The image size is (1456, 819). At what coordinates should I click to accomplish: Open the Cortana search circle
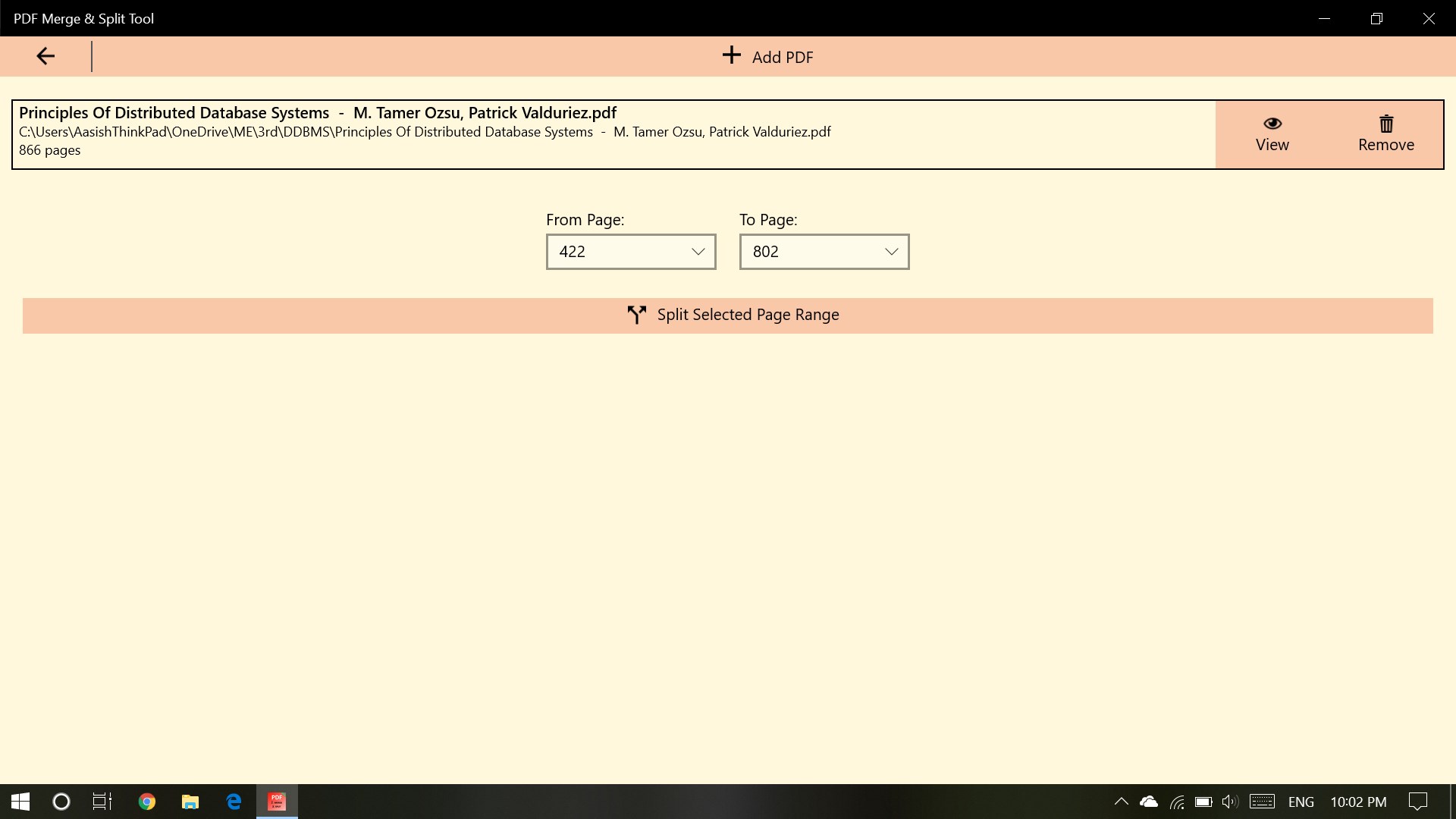pos(61,802)
